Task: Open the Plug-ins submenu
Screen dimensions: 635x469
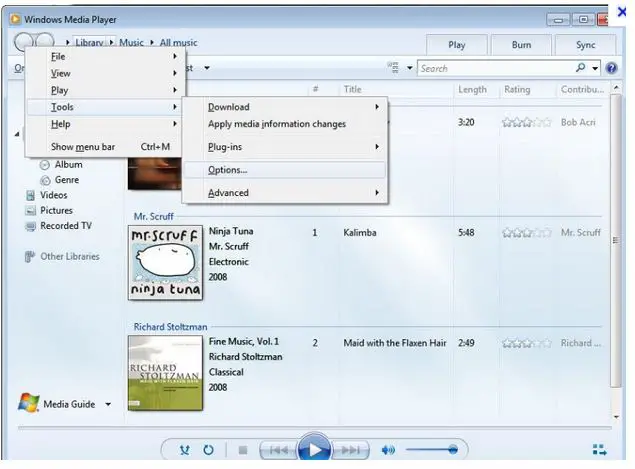Action: pos(284,147)
